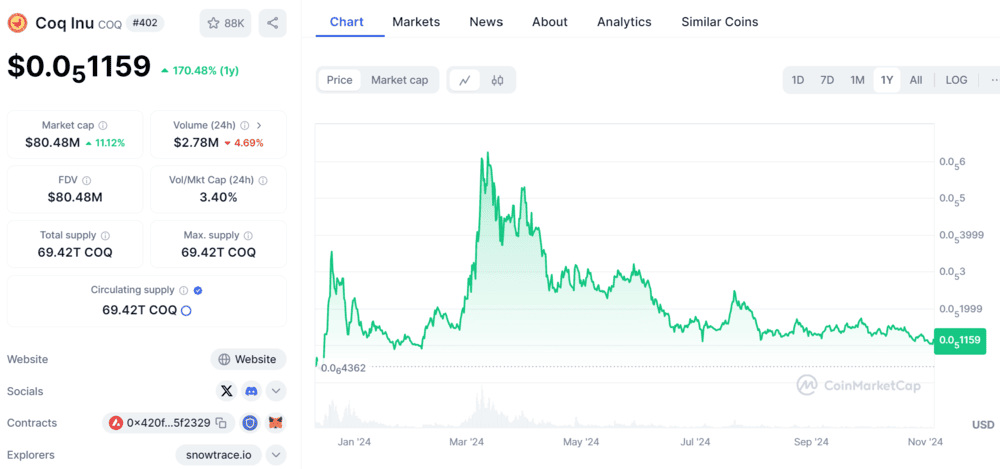
Task: Open the Similar Coins tab
Action: click(x=719, y=22)
